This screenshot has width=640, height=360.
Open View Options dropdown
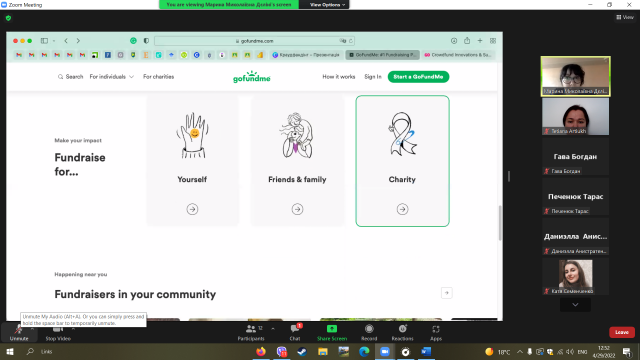coord(327,4)
